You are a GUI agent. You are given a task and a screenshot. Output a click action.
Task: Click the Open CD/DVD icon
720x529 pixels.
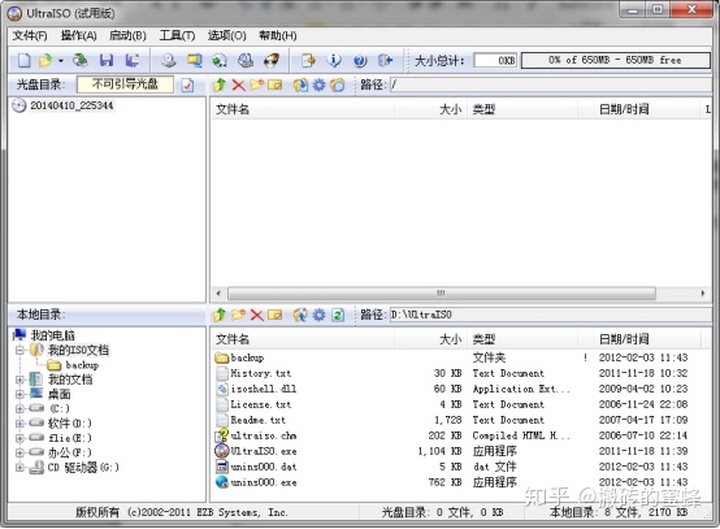pyautogui.click(x=80, y=61)
